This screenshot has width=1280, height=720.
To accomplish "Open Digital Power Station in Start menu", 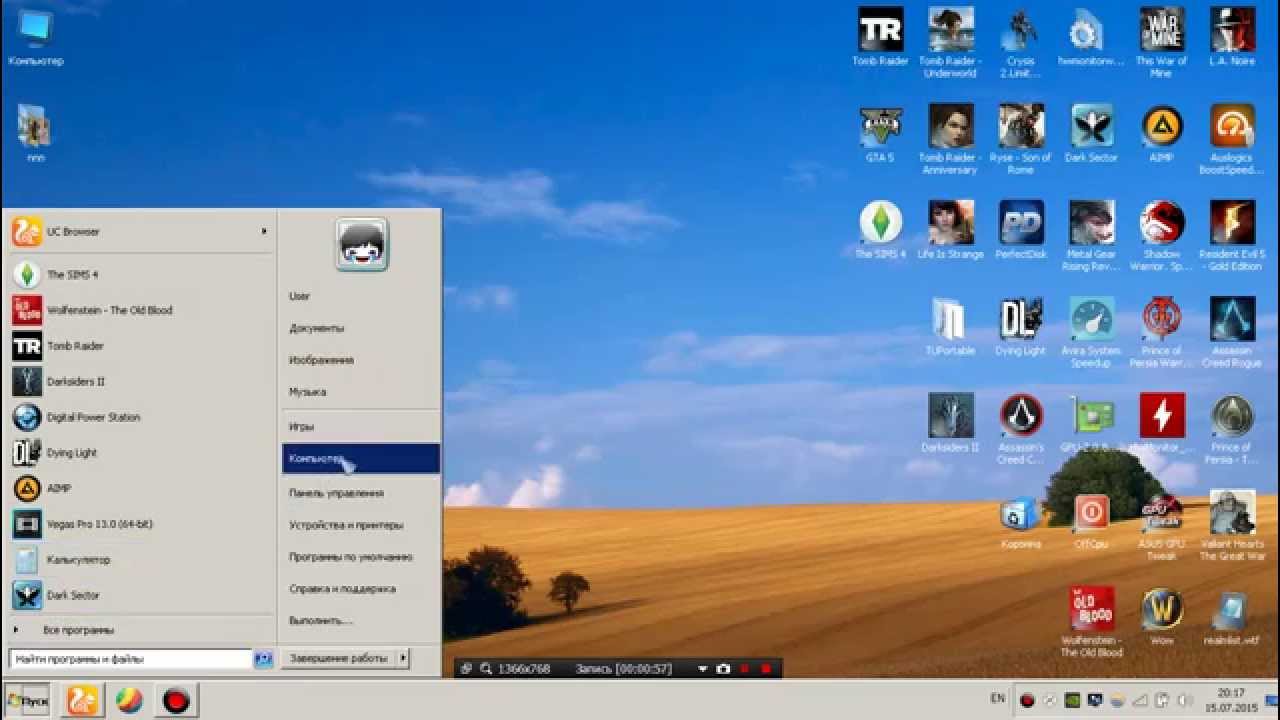I will click(x=139, y=417).
